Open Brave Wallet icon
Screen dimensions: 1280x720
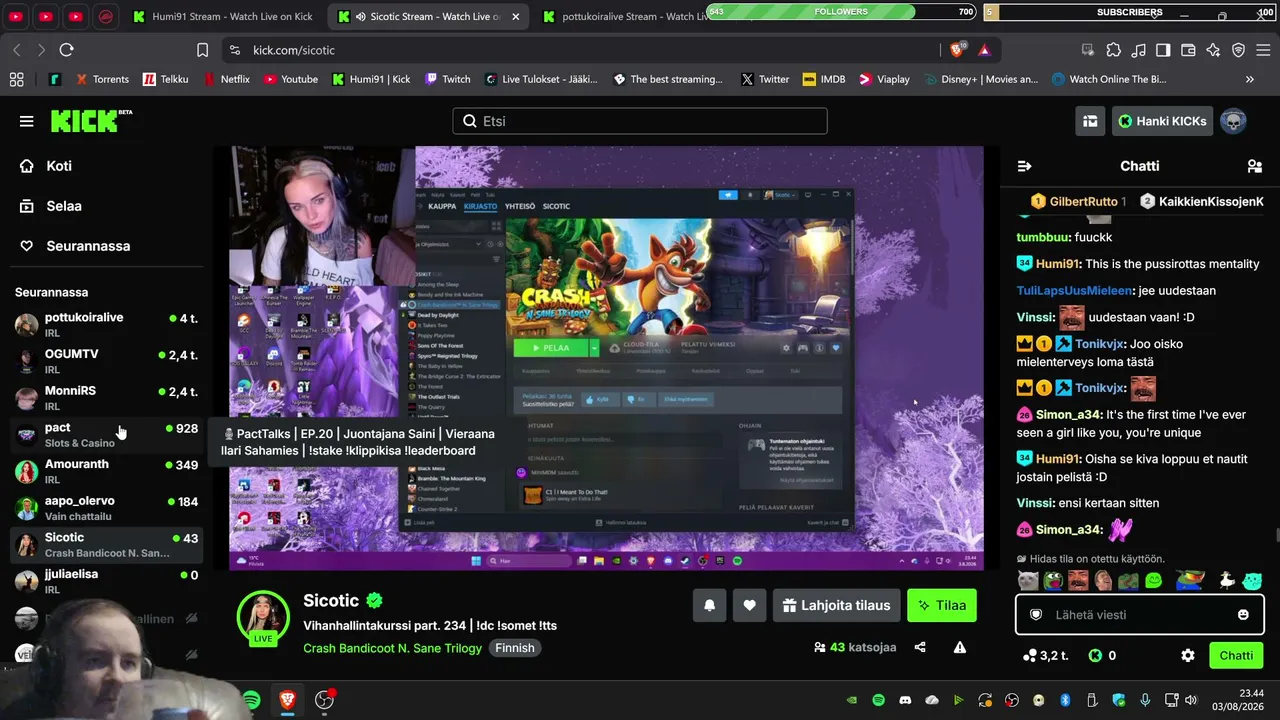tap(1188, 50)
